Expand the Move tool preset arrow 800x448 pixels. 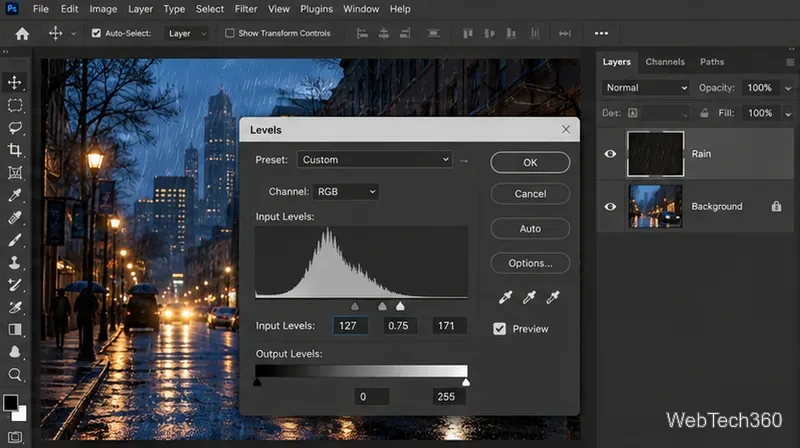tap(73, 34)
